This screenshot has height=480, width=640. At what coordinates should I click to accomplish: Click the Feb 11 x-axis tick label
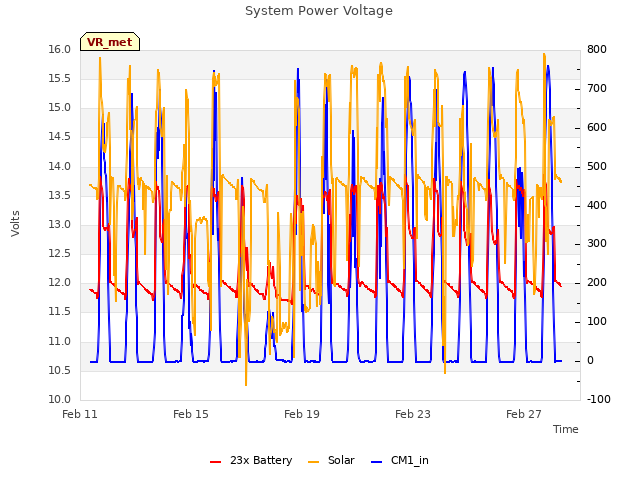[x=80, y=414]
